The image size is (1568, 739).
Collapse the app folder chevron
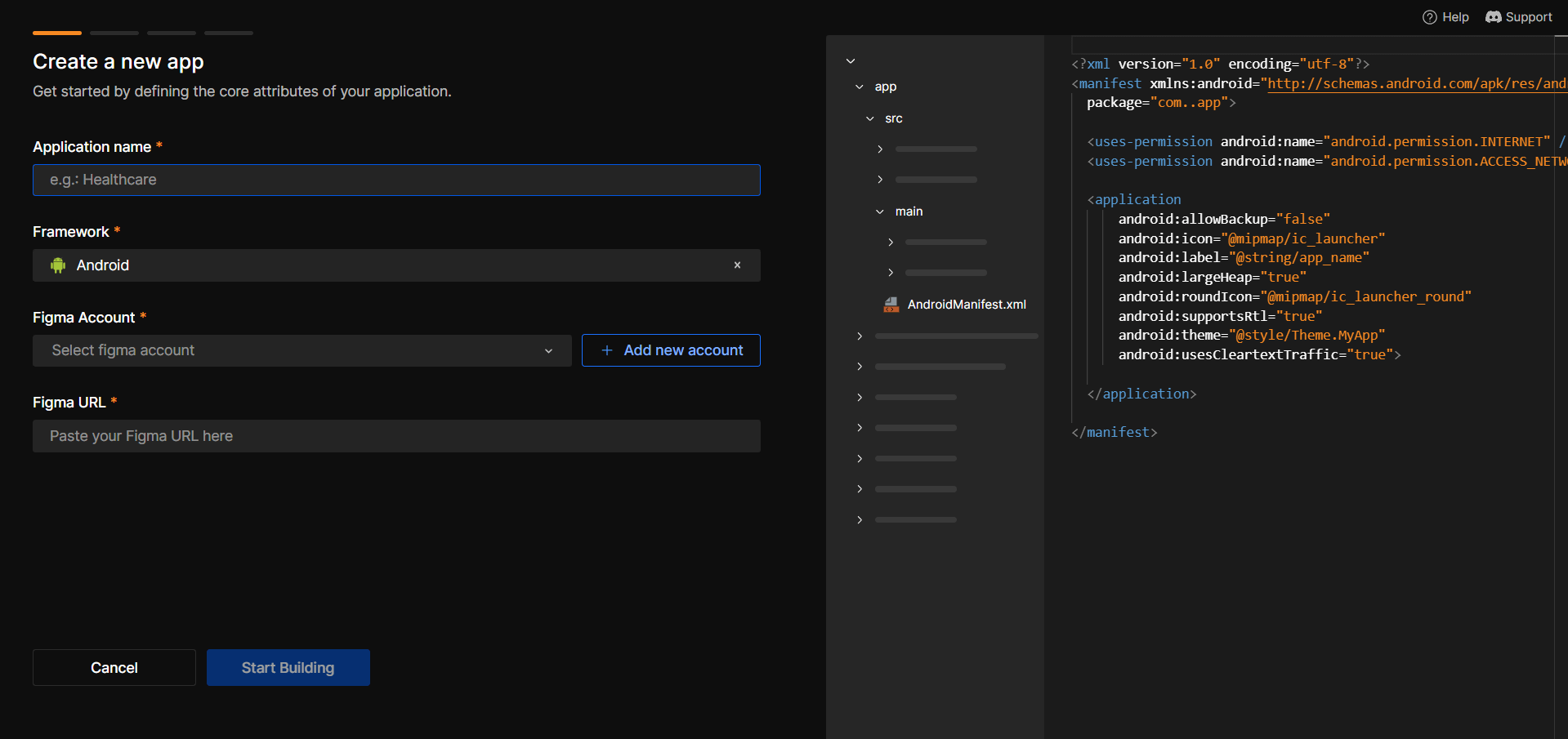(x=860, y=87)
